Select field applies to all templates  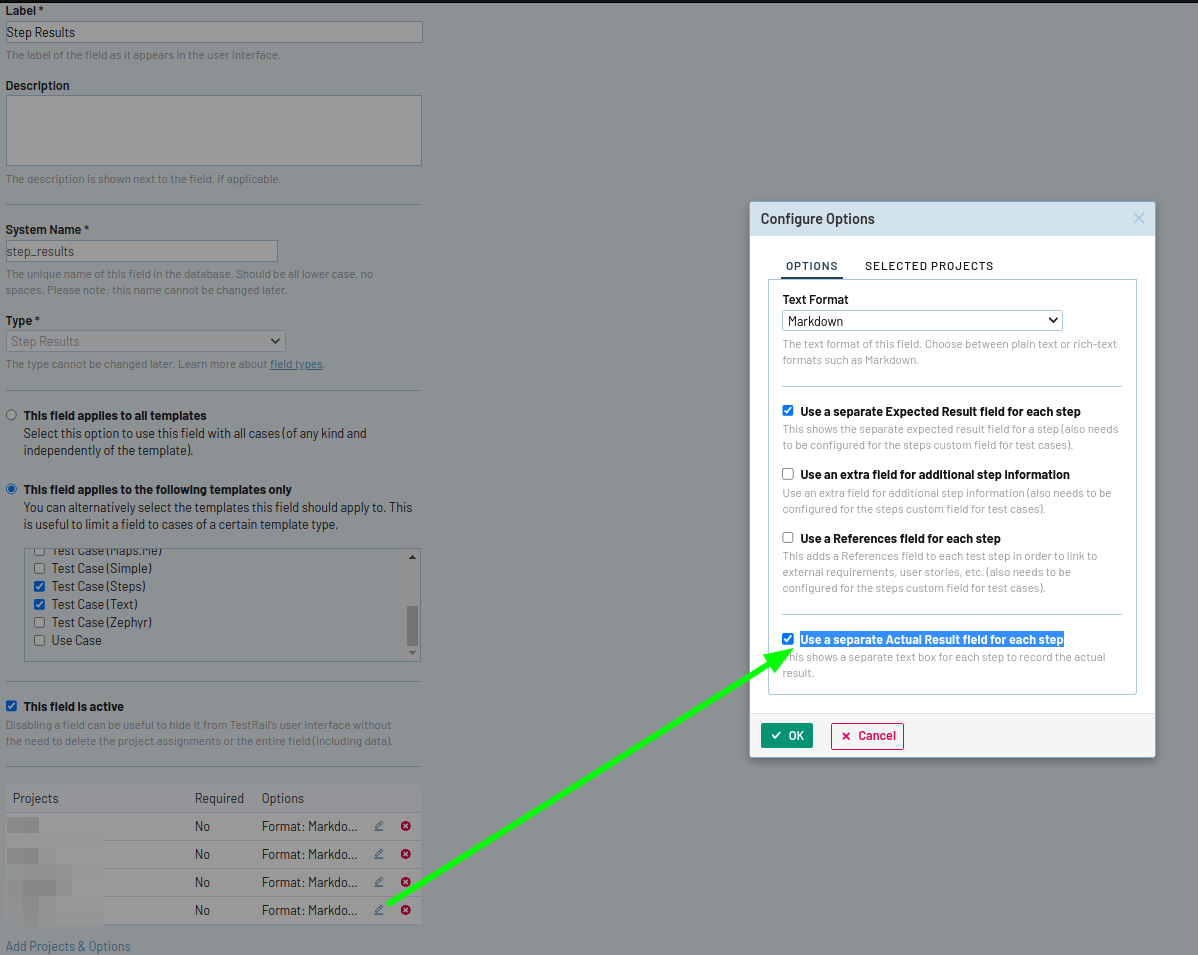pos(11,415)
